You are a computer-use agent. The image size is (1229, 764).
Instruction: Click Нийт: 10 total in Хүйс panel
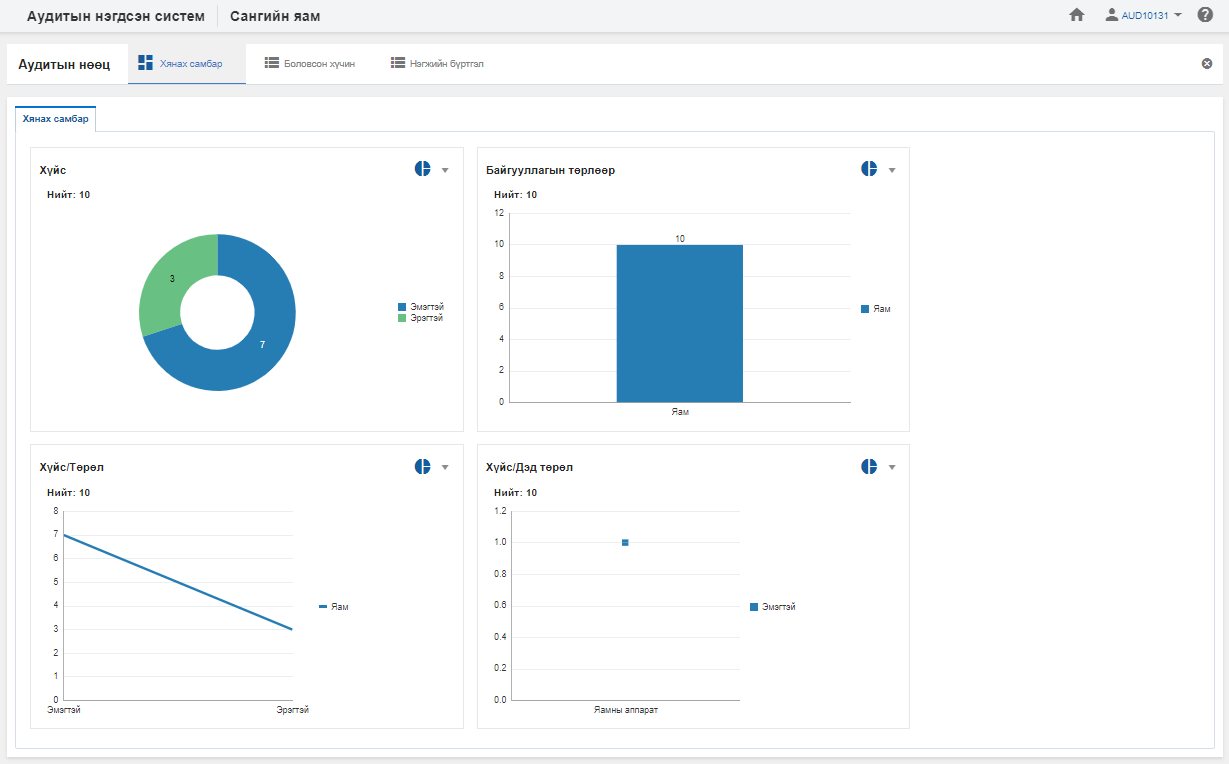[68, 195]
